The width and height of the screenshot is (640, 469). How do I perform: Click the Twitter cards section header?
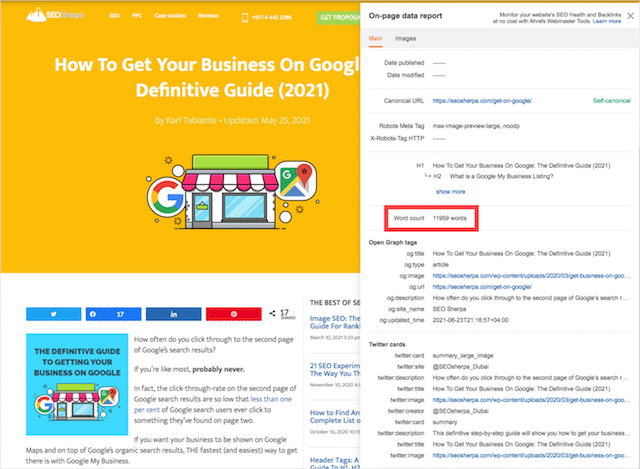[x=387, y=345]
